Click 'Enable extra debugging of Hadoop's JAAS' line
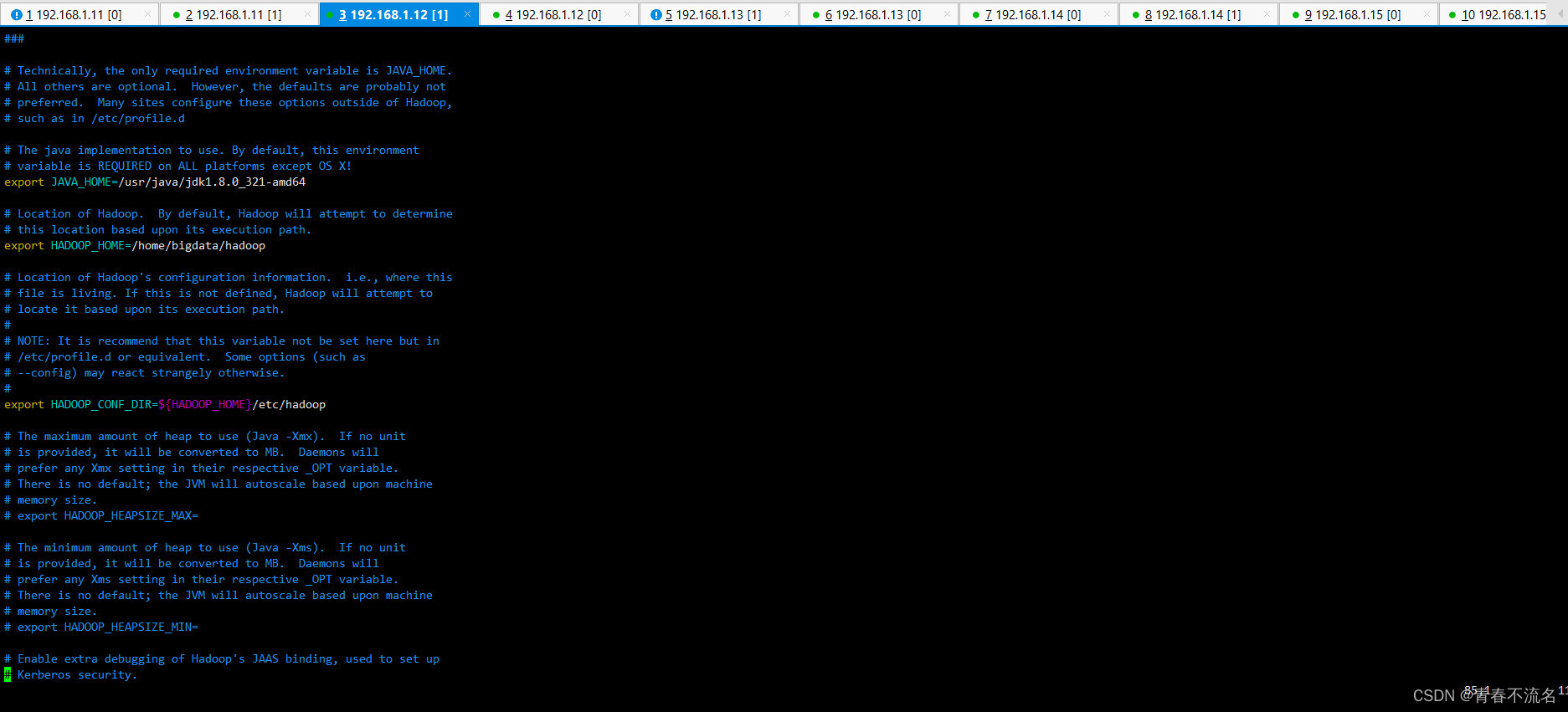 (222, 658)
